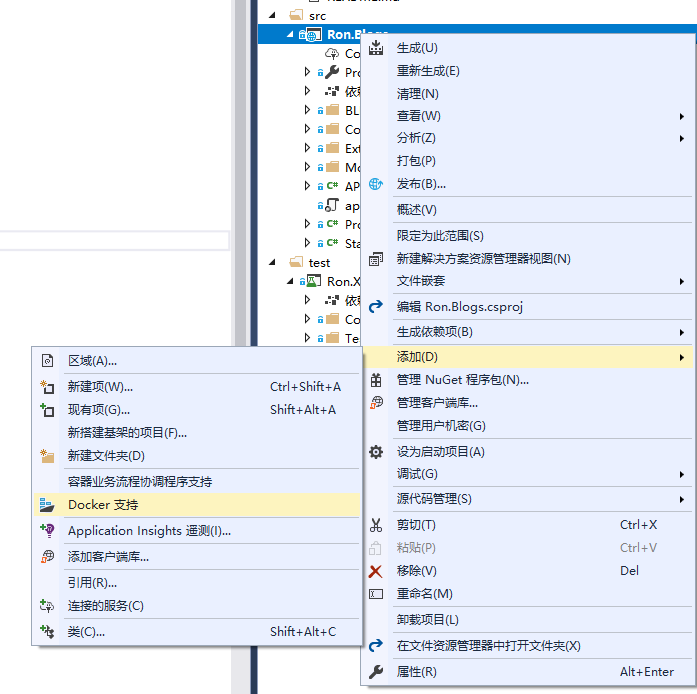This screenshot has height=694, width=697.
Task: Choose 重新生成(E) in the context menu
Action: 428,71
